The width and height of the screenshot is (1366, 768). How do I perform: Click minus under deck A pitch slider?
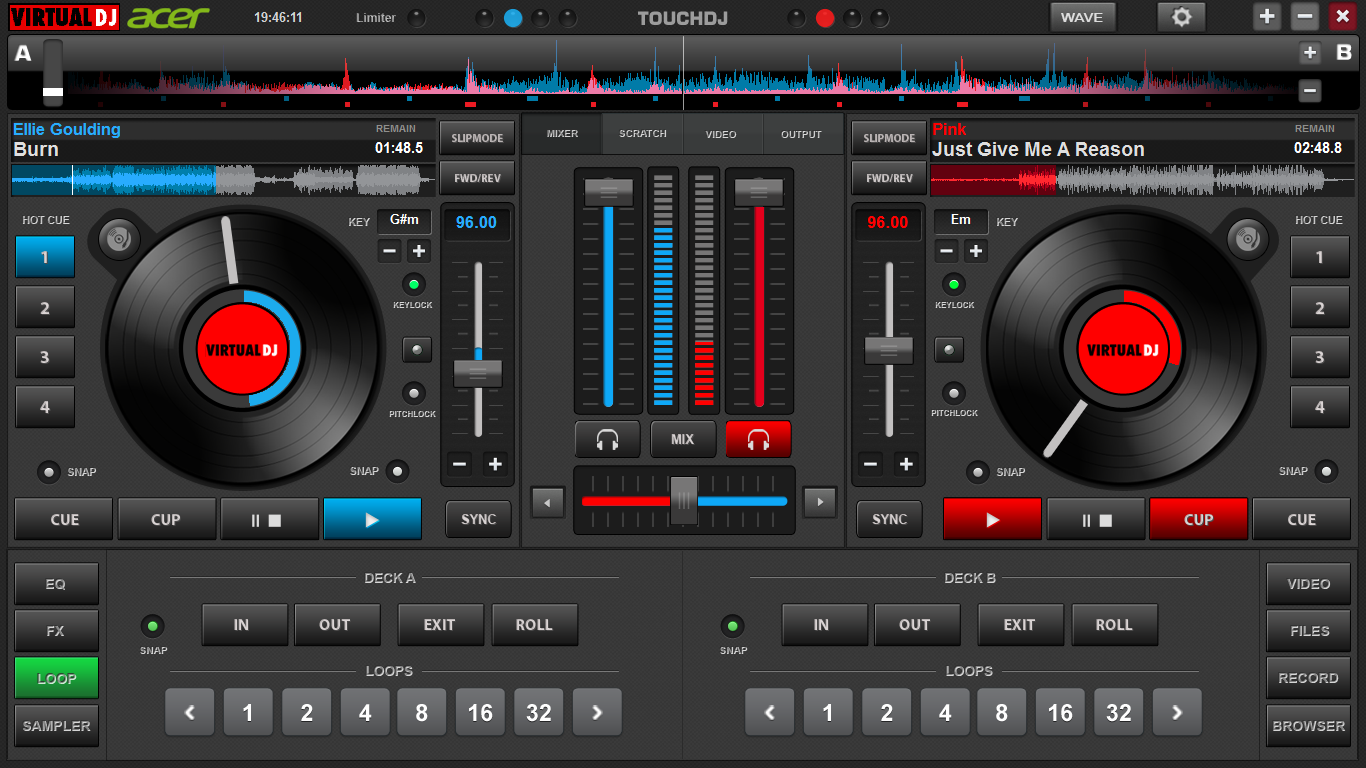[x=460, y=464]
